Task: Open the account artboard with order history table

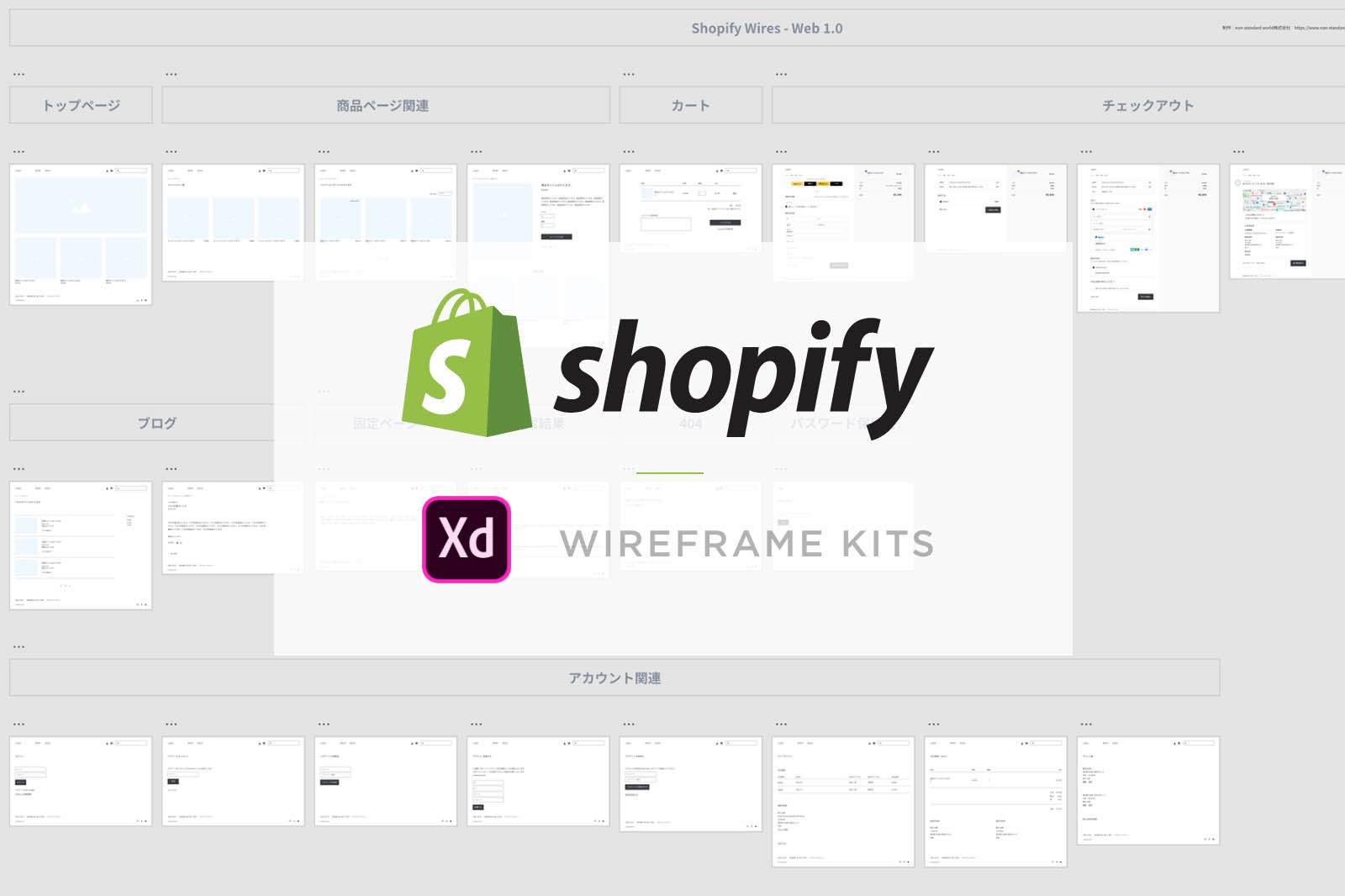Action: click(x=843, y=802)
